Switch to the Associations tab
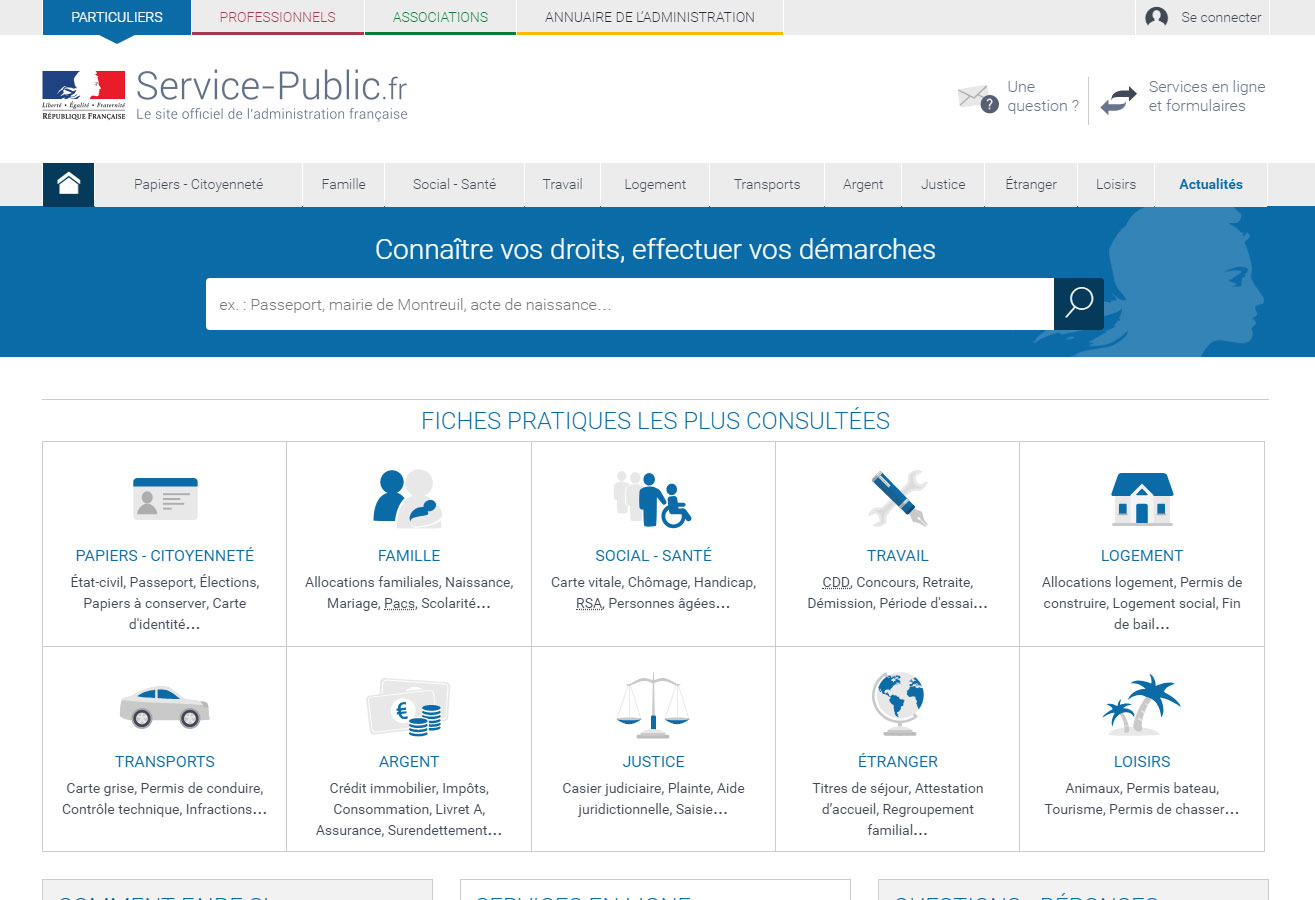 [x=440, y=17]
